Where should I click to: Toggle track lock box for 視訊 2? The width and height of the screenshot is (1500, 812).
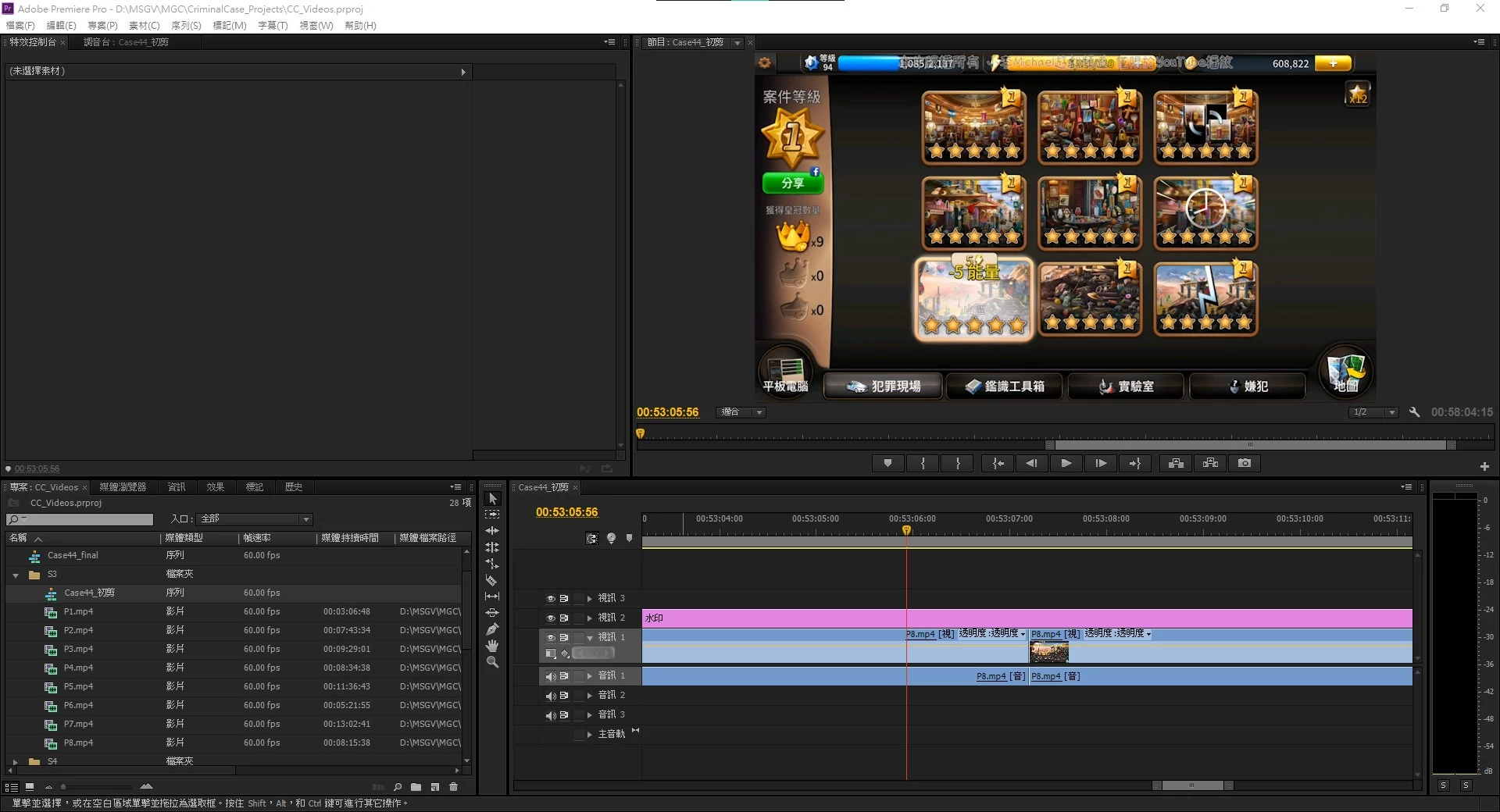pos(578,618)
